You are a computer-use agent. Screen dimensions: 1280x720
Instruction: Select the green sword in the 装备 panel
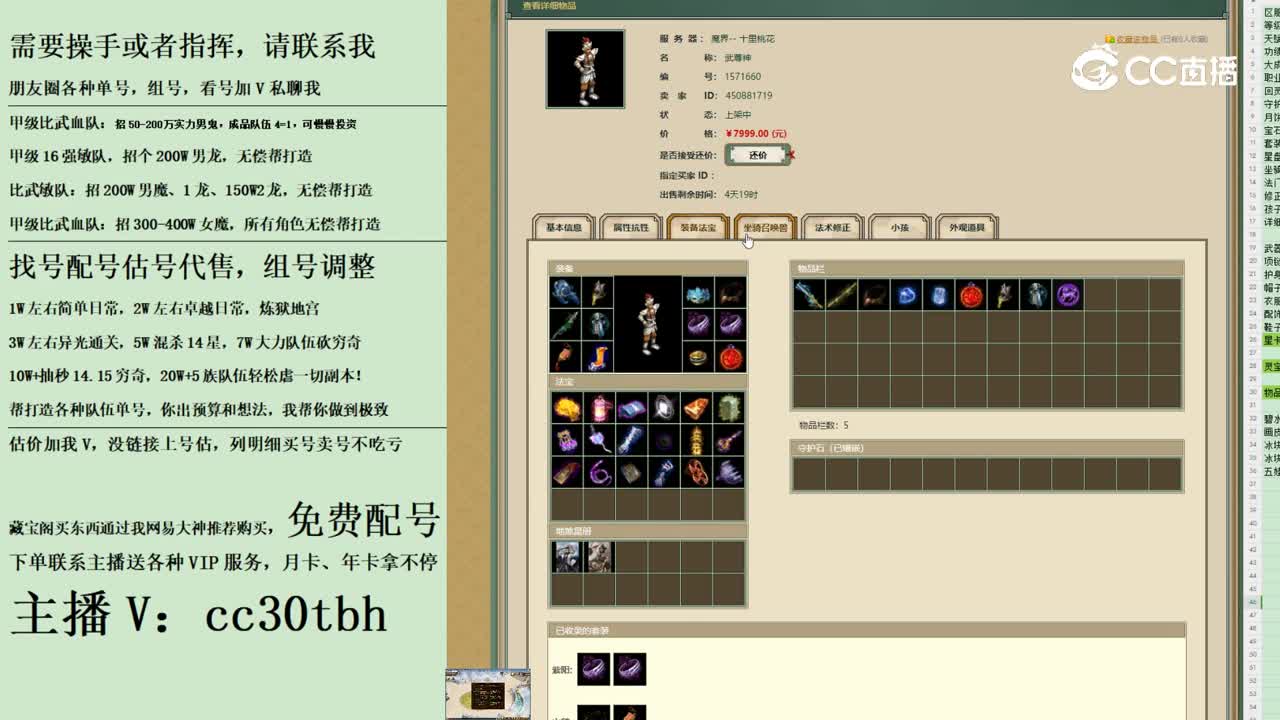pos(566,325)
